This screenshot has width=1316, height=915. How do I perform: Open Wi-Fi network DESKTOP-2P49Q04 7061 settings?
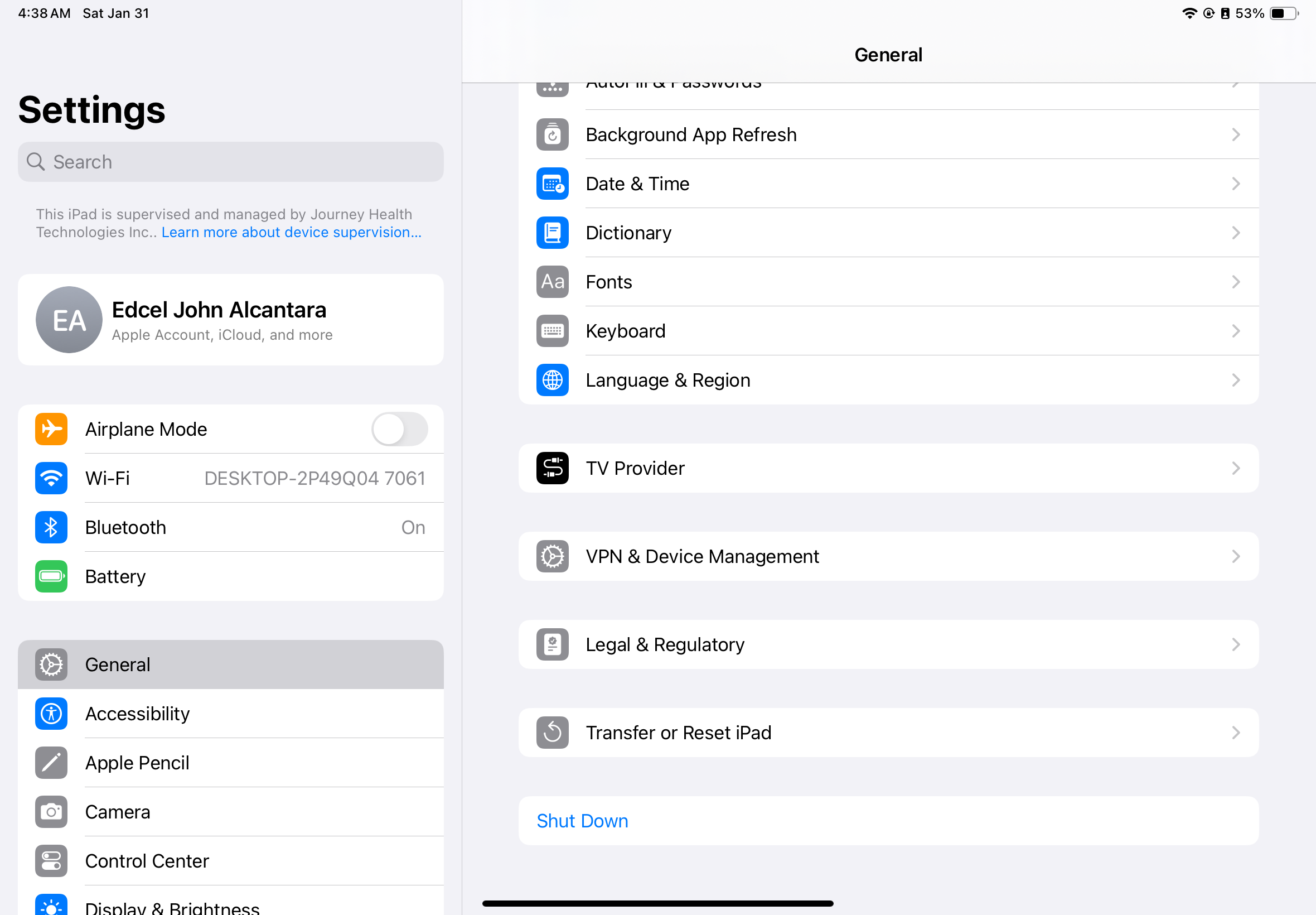(231, 478)
